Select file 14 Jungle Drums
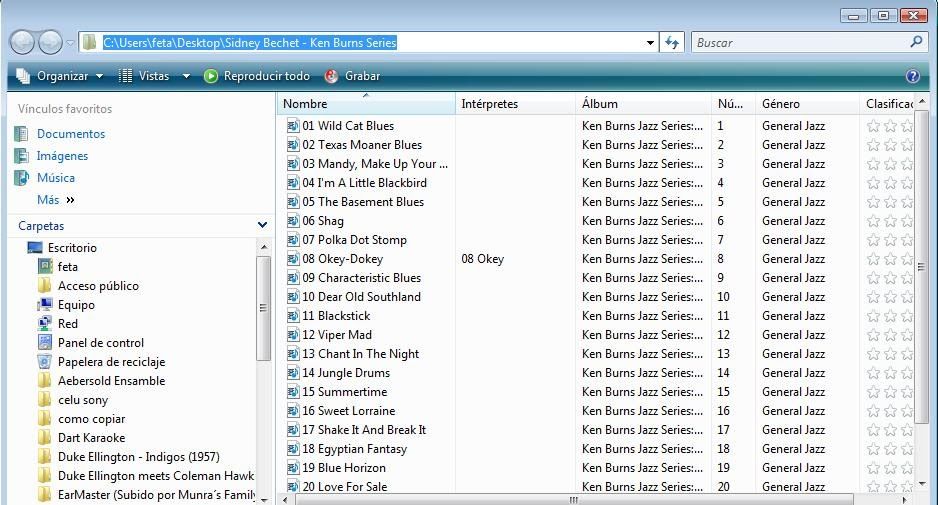Screen dimensions: 938x505 click(346, 373)
